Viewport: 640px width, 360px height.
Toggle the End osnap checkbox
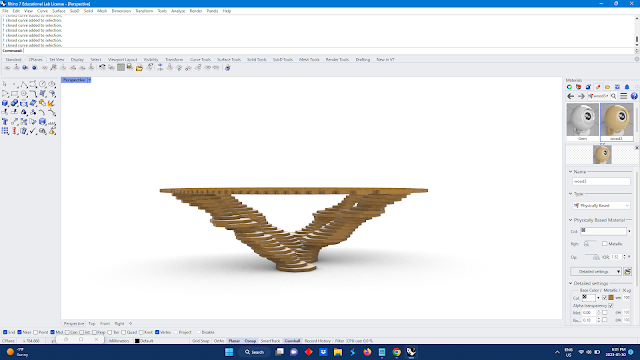tap(5, 332)
